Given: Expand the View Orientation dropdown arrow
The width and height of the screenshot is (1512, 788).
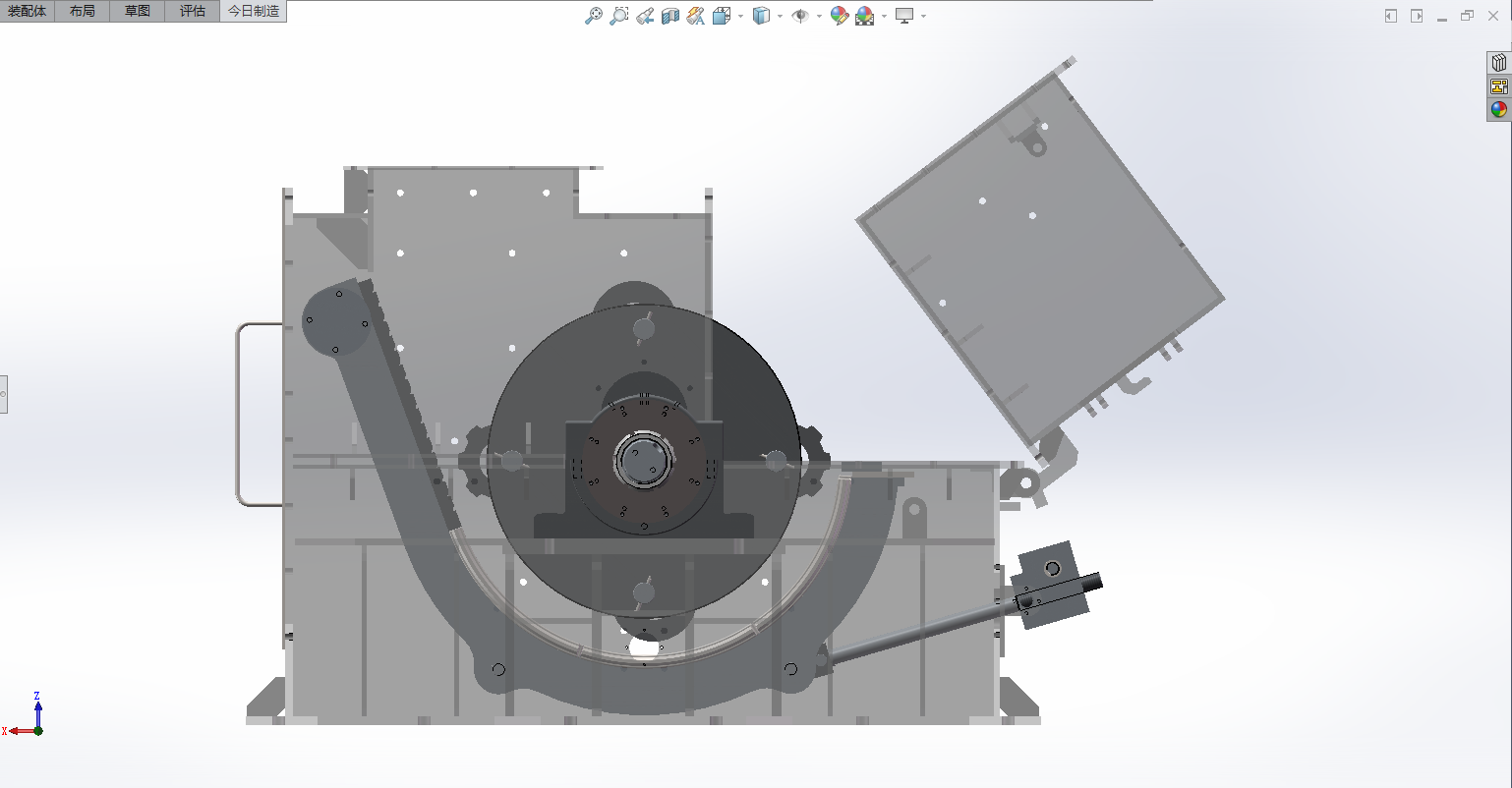Looking at the screenshot, I should 740,16.
